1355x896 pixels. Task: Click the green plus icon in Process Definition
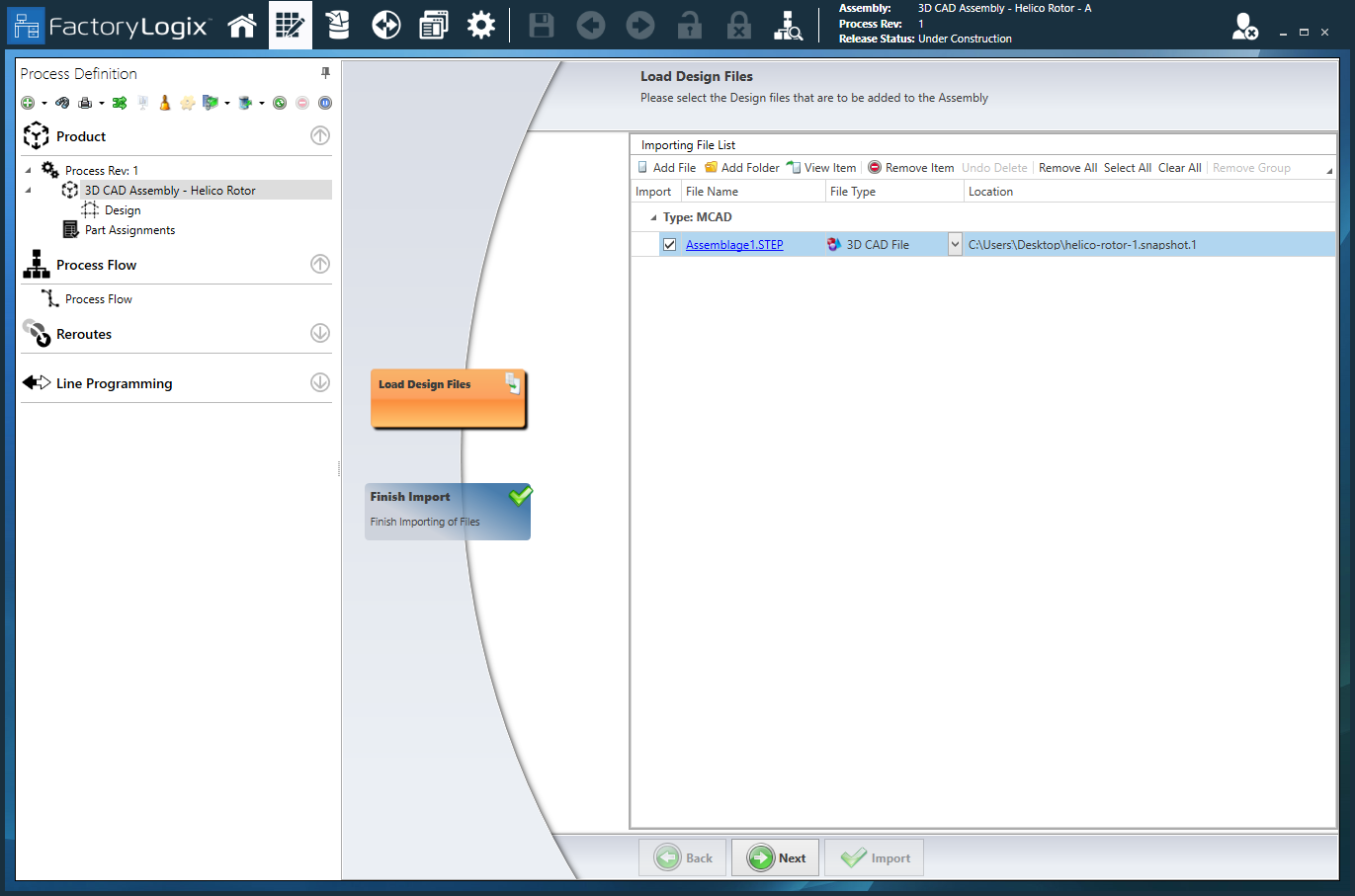tap(27, 102)
